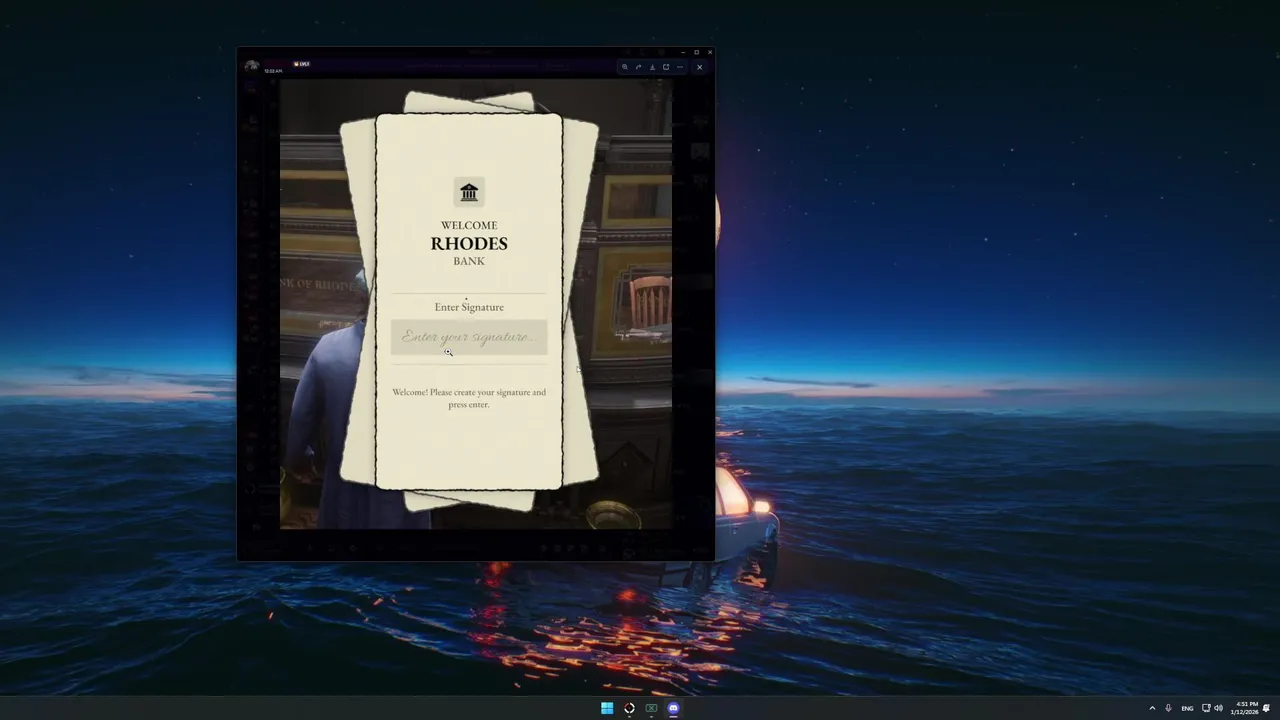Image resolution: width=1280 pixels, height=720 pixels.
Task: Click the "RHODES" bank title text
Action: [x=469, y=243]
